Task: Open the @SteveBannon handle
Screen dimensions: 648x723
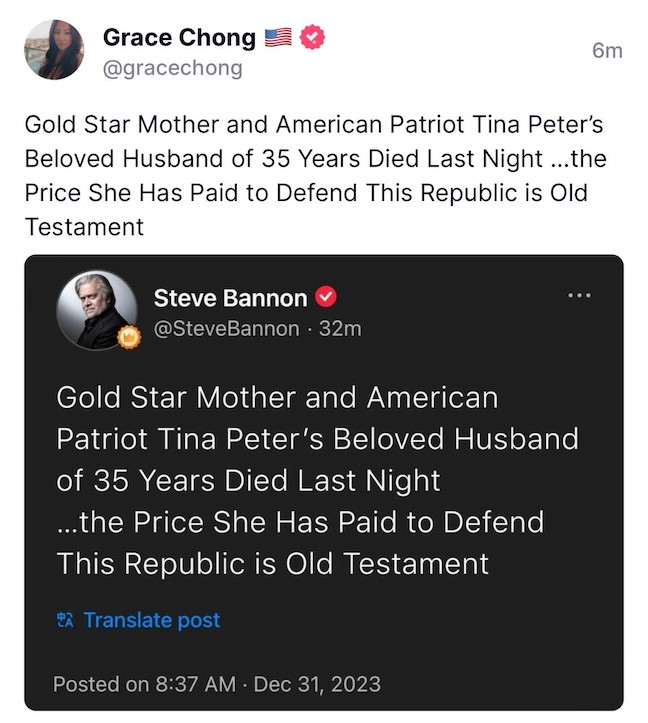Action: (x=225, y=327)
